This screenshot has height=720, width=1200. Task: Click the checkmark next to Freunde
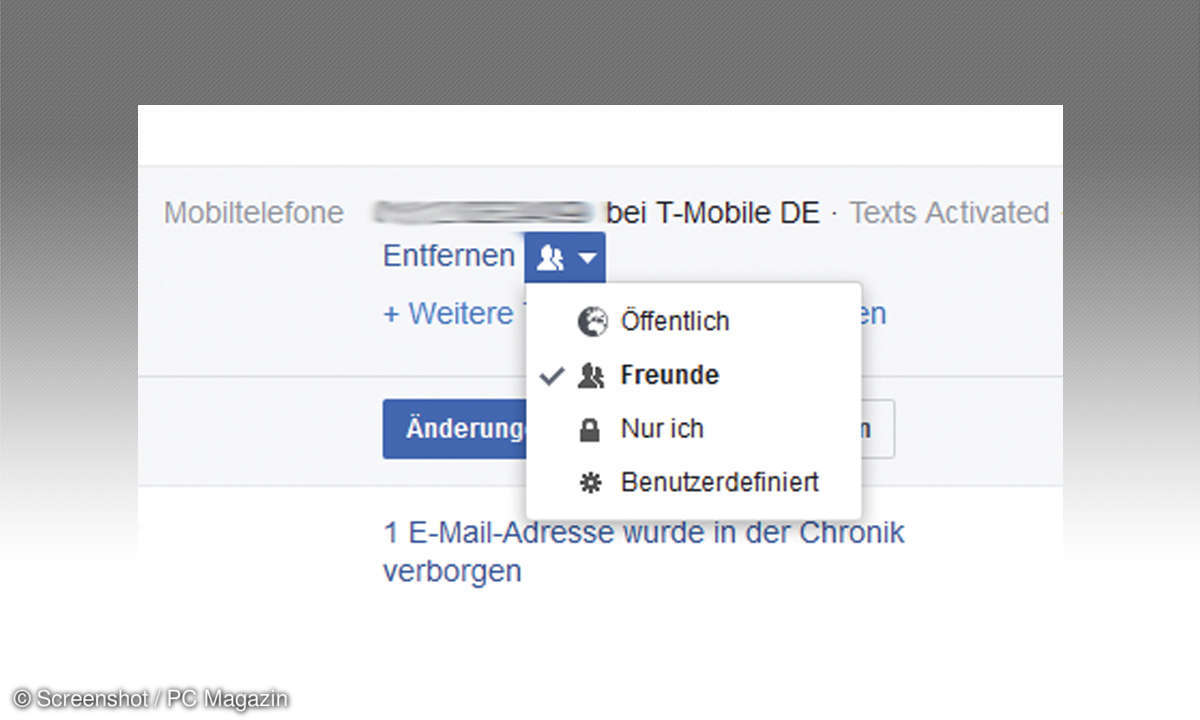pyautogui.click(x=552, y=376)
